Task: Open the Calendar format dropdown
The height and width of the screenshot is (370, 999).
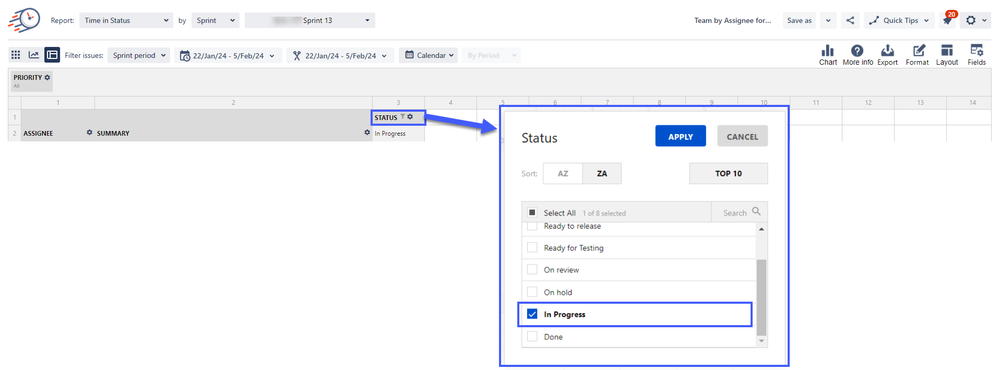Action: pyautogui.click(x=429, y=55)
